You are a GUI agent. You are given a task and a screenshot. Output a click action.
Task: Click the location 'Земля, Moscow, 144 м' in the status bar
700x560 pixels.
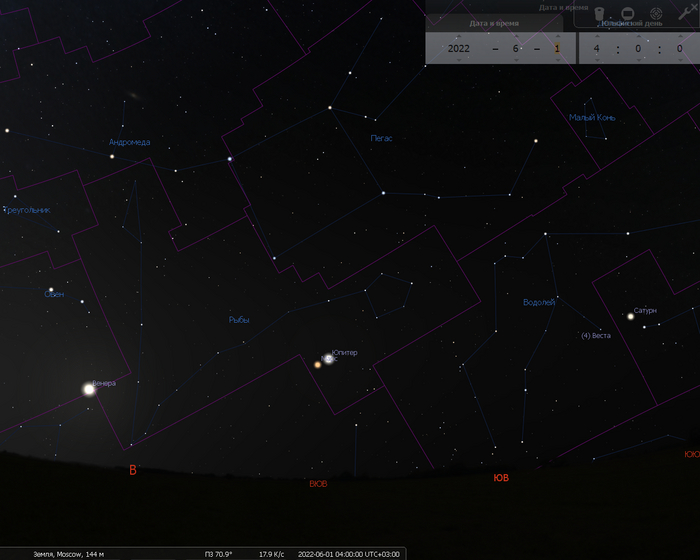pyautogui.click(x=69, y=554)
